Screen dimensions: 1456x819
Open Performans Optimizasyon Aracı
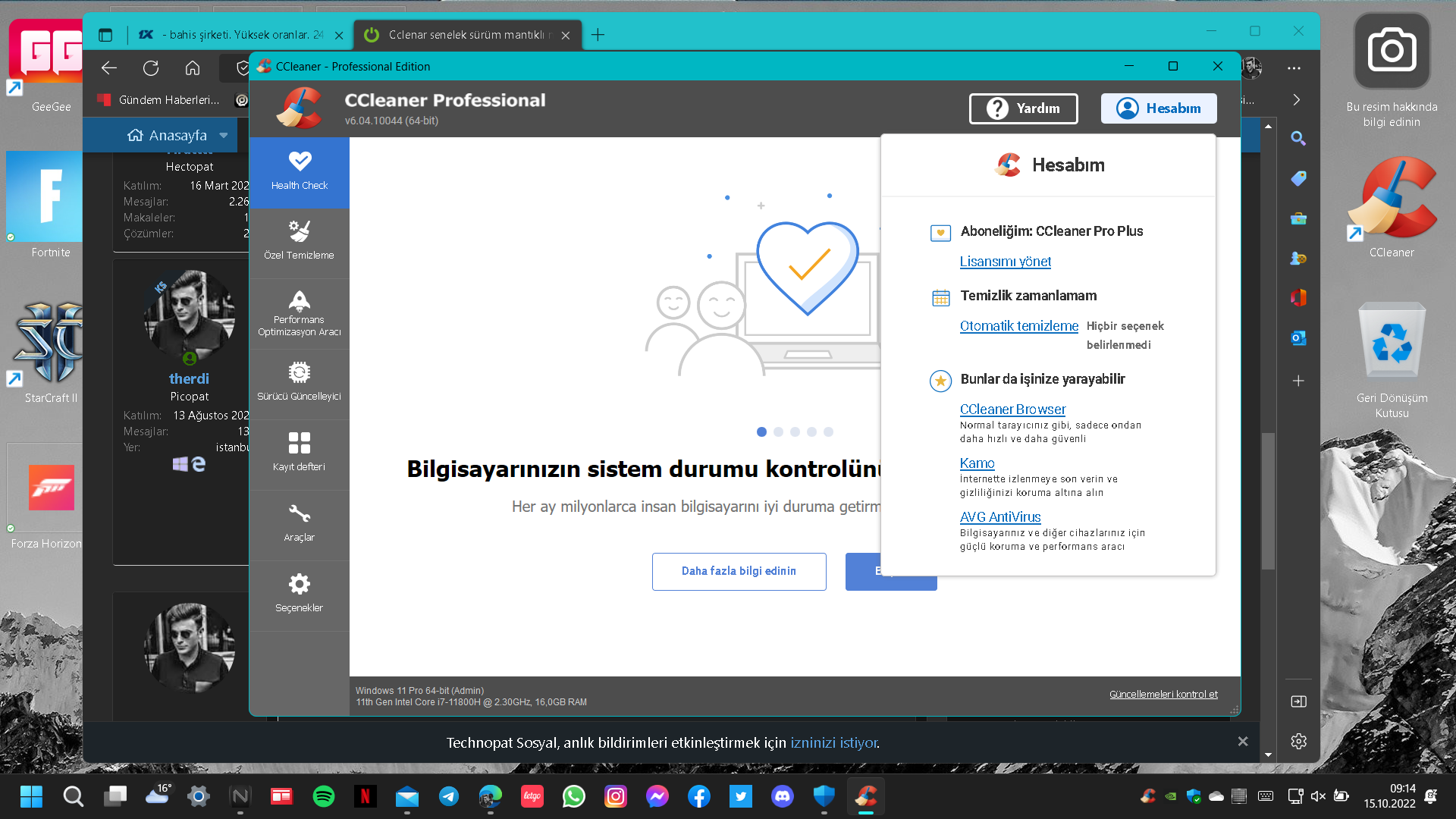pos(300,312)
